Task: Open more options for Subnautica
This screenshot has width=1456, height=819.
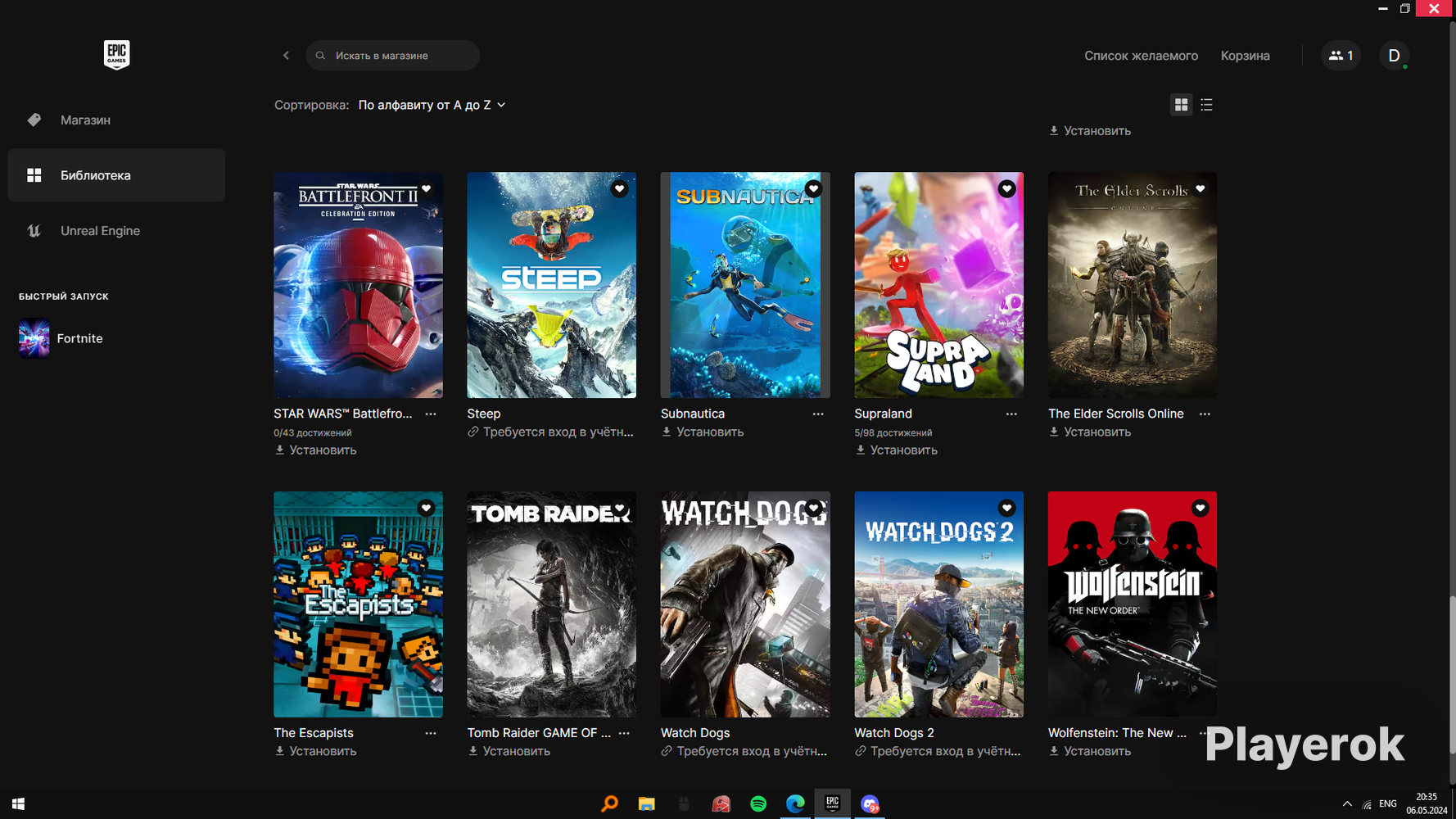Action: click(818, 414)
